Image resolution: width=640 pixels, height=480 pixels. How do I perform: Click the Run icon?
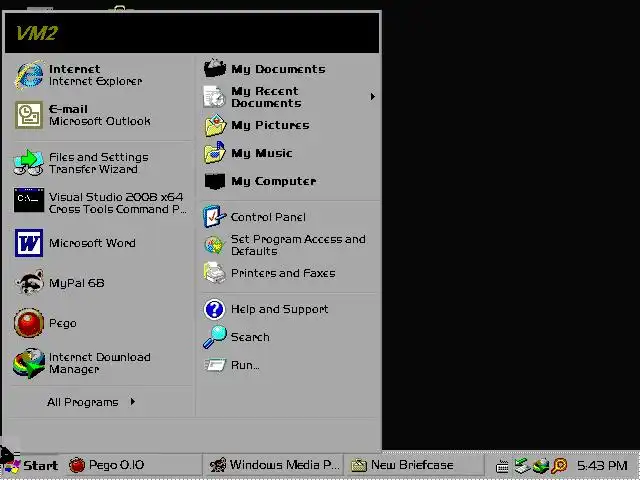pos(215,364)
